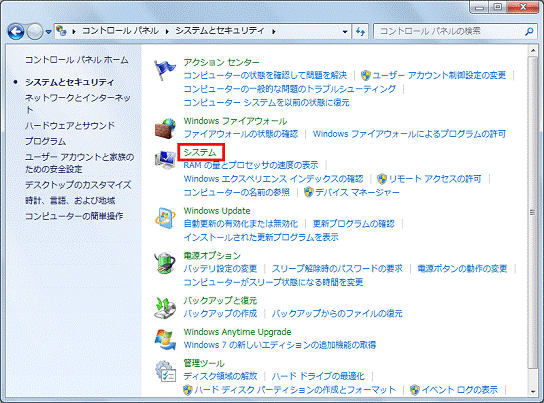
Task: Open コントロール パネル ホーム in the sidebar
Action: (x=76, y=60)
